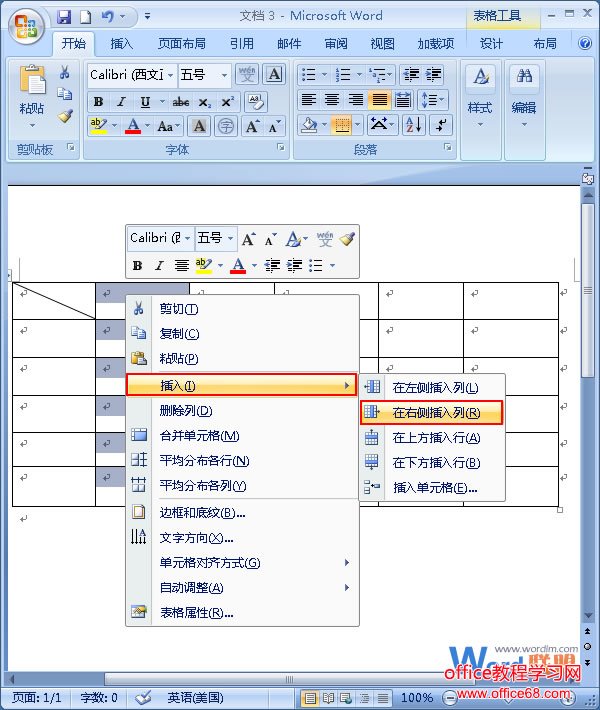Click spelling check icon in status bar

pos(143,697)
